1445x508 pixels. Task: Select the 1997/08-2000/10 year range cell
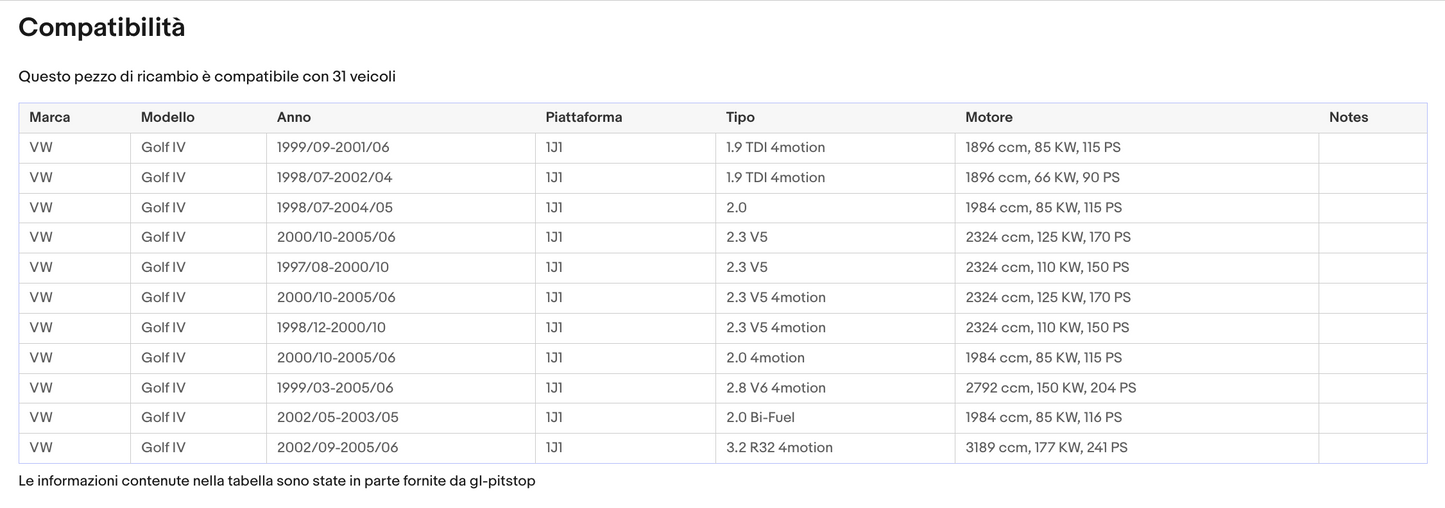tap(331, 268)
